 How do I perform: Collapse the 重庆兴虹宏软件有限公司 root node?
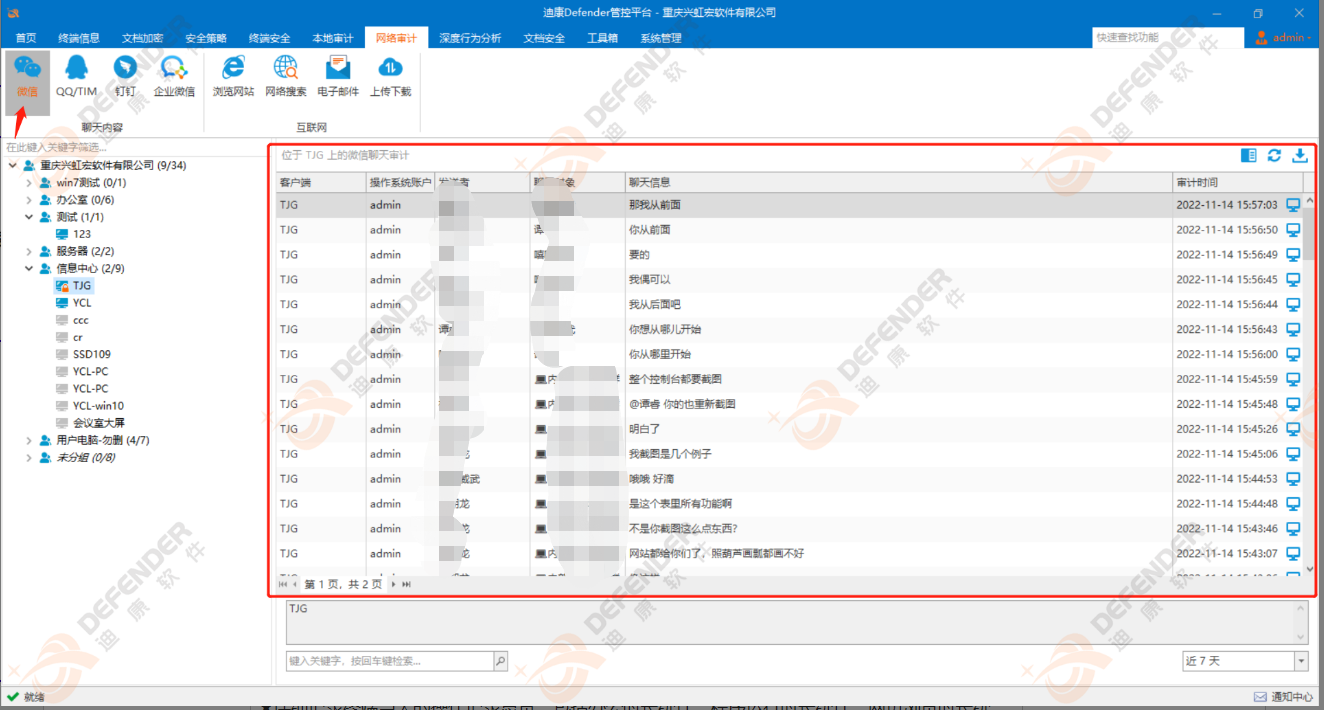[12, 165]
